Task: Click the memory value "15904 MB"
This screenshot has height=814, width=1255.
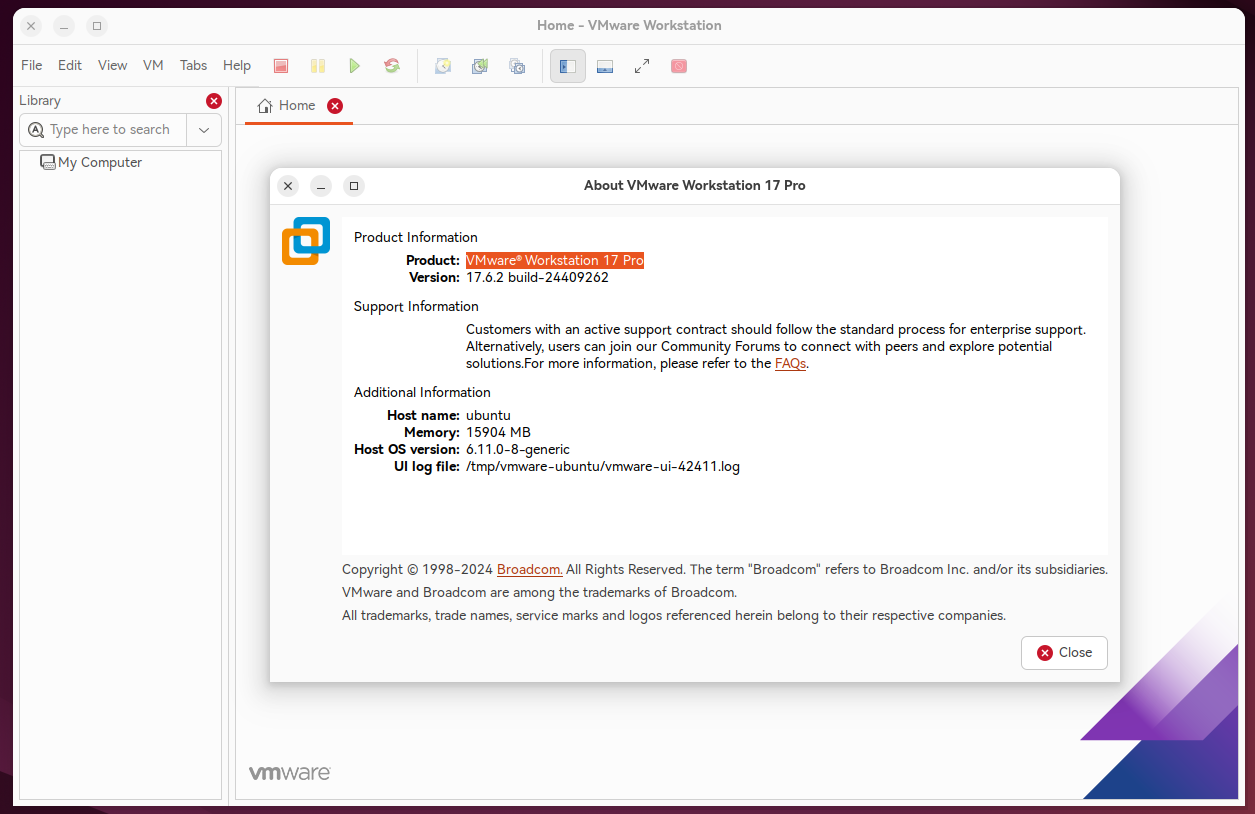Action: (498, 432)
